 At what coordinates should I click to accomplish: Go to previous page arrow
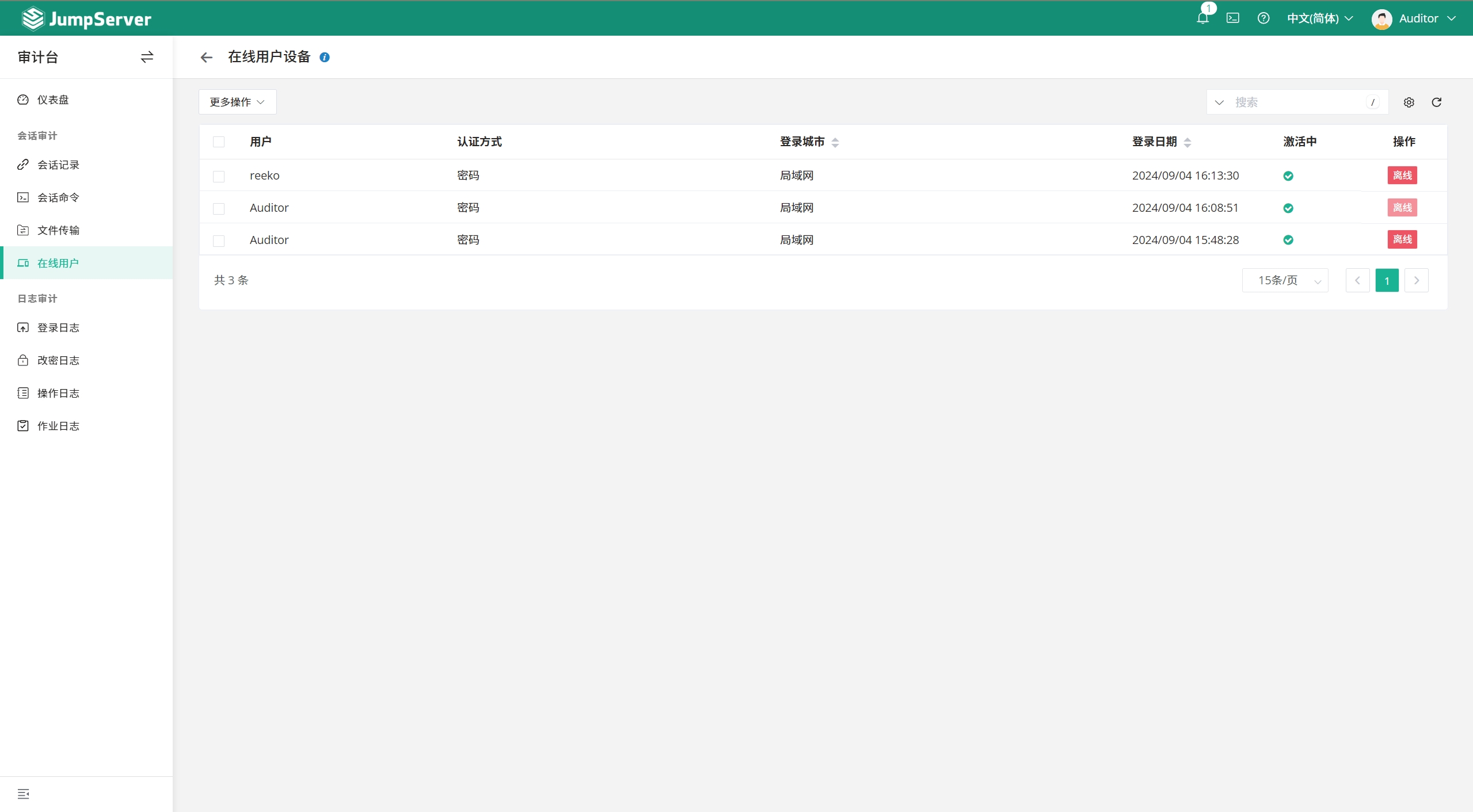(1357, 280)
